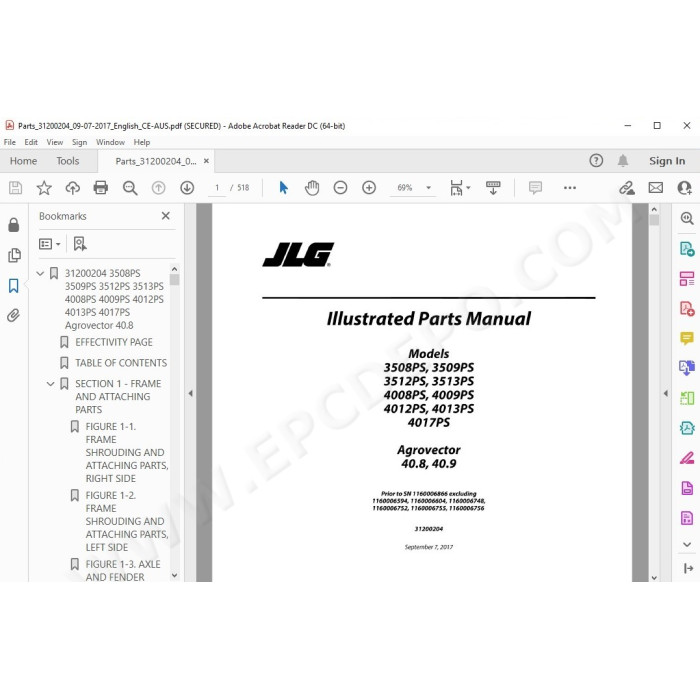Open the View menu

(x=54, y=142)
